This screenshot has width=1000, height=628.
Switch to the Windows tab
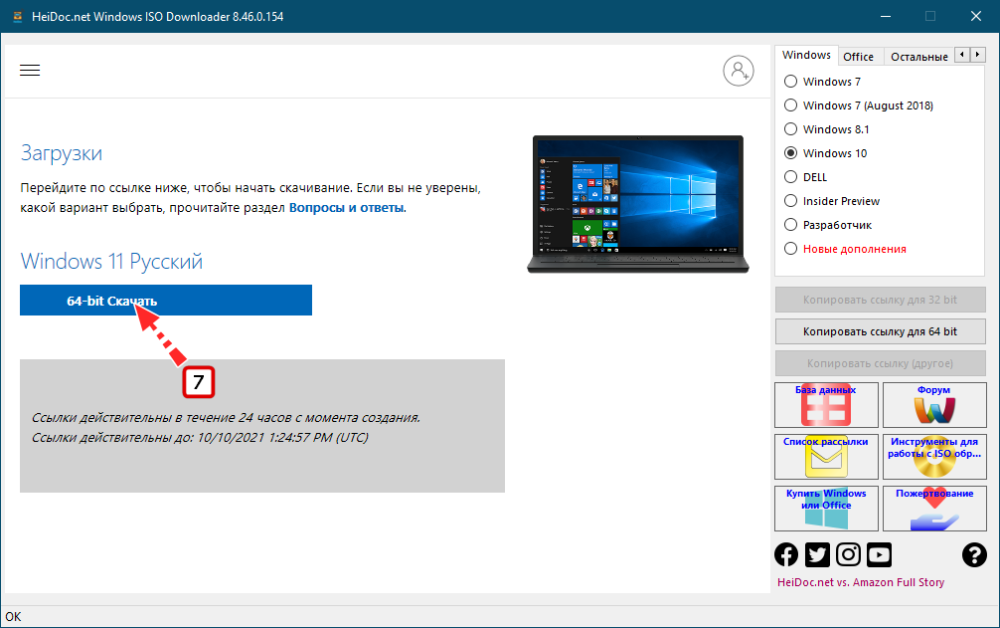click(806, 55)
